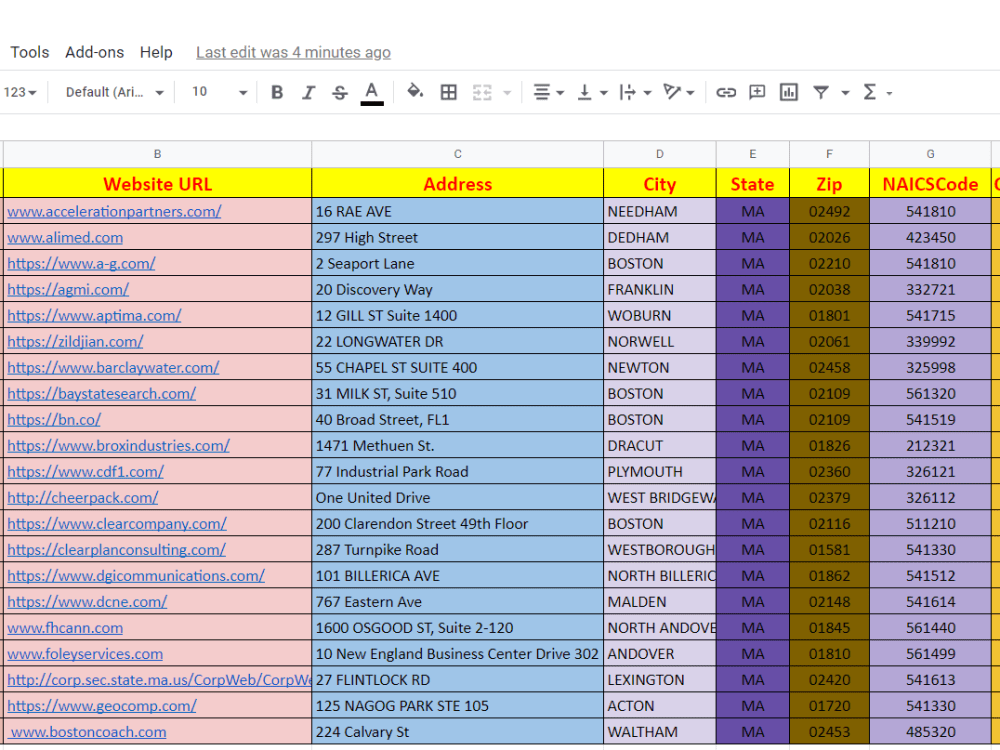The height and width of the screenshot is (750, 1000).
Task: Open the www.foleyservices.com link
Action: coord(85,654)
